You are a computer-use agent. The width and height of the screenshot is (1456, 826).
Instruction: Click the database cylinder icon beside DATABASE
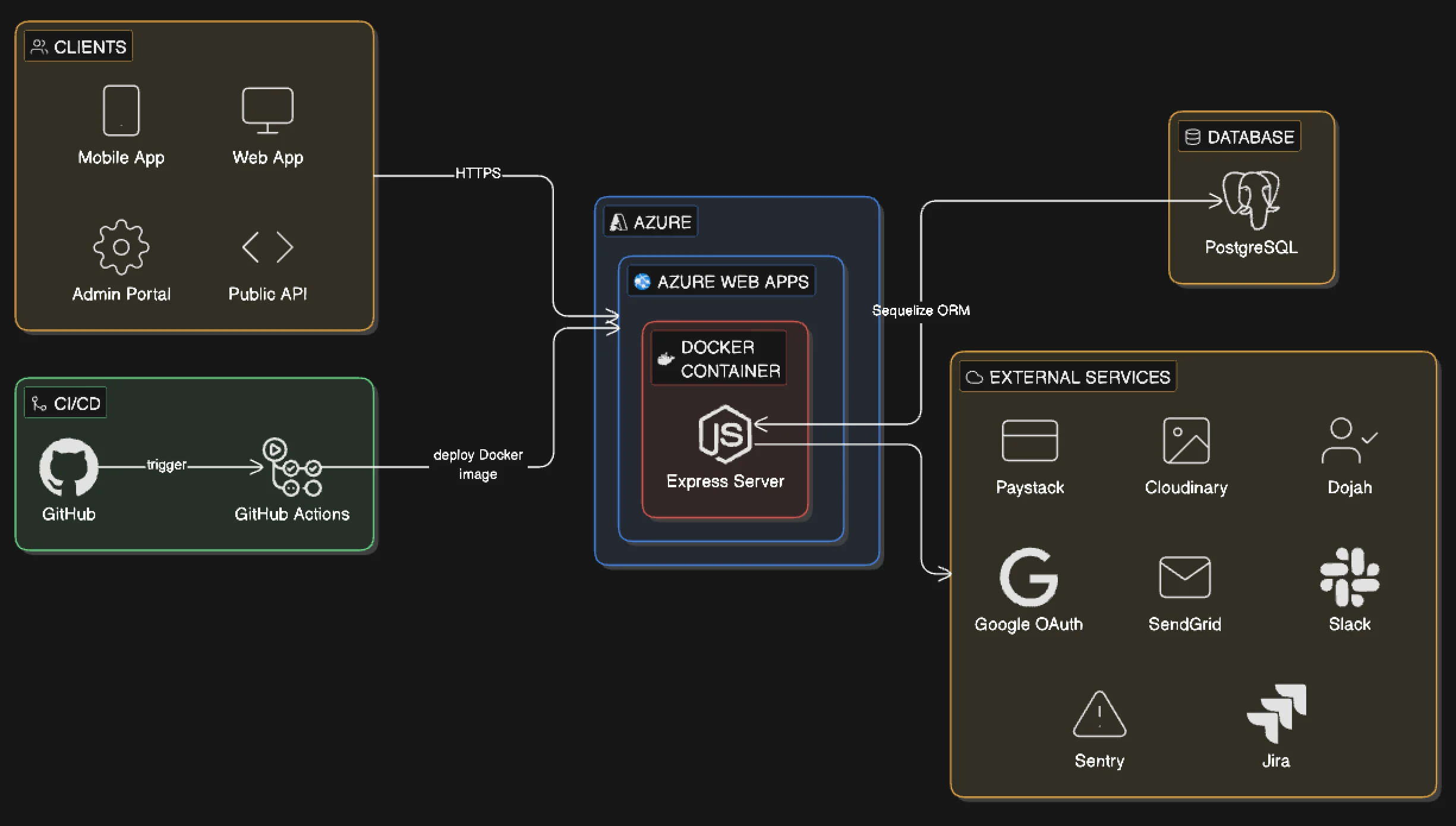click(x=1192, y=137)
